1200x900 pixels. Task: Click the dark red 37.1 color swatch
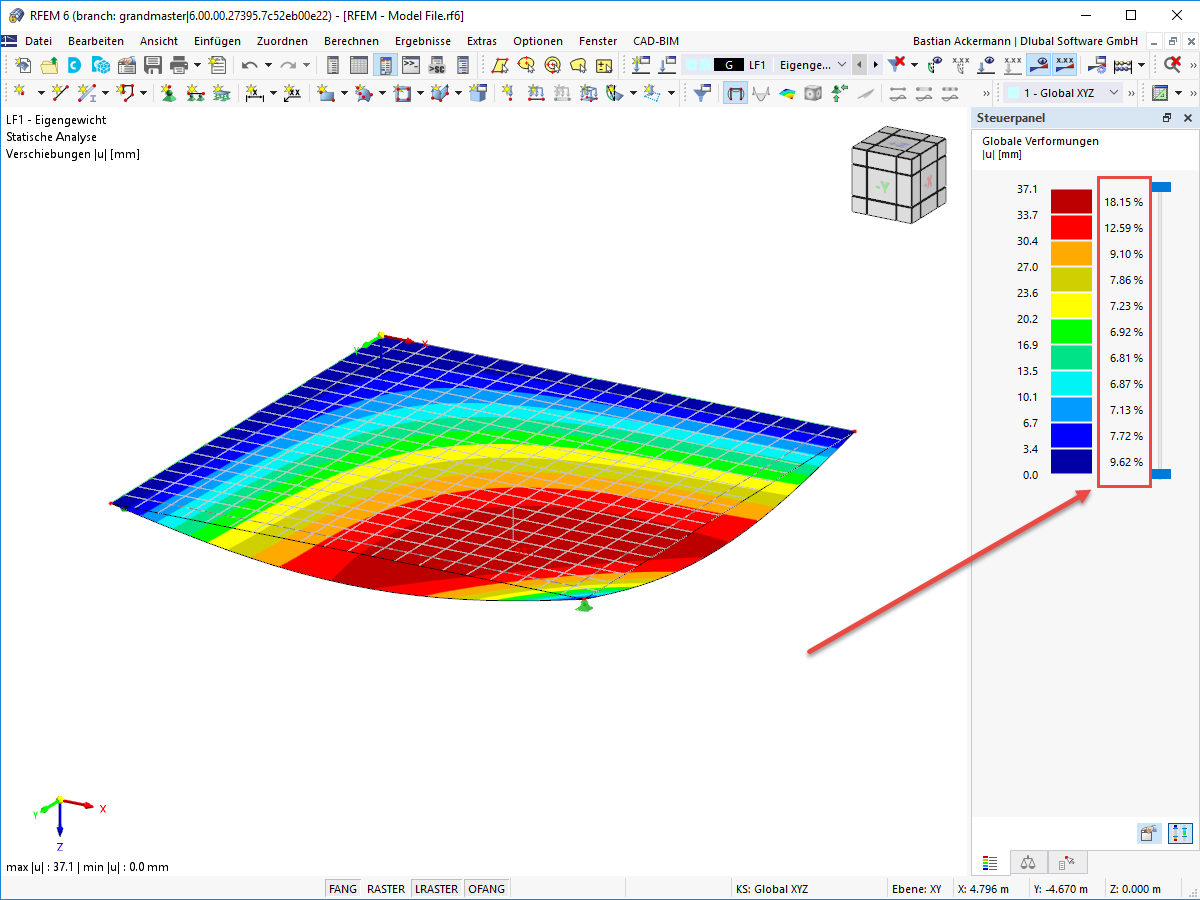[1071, 202]
